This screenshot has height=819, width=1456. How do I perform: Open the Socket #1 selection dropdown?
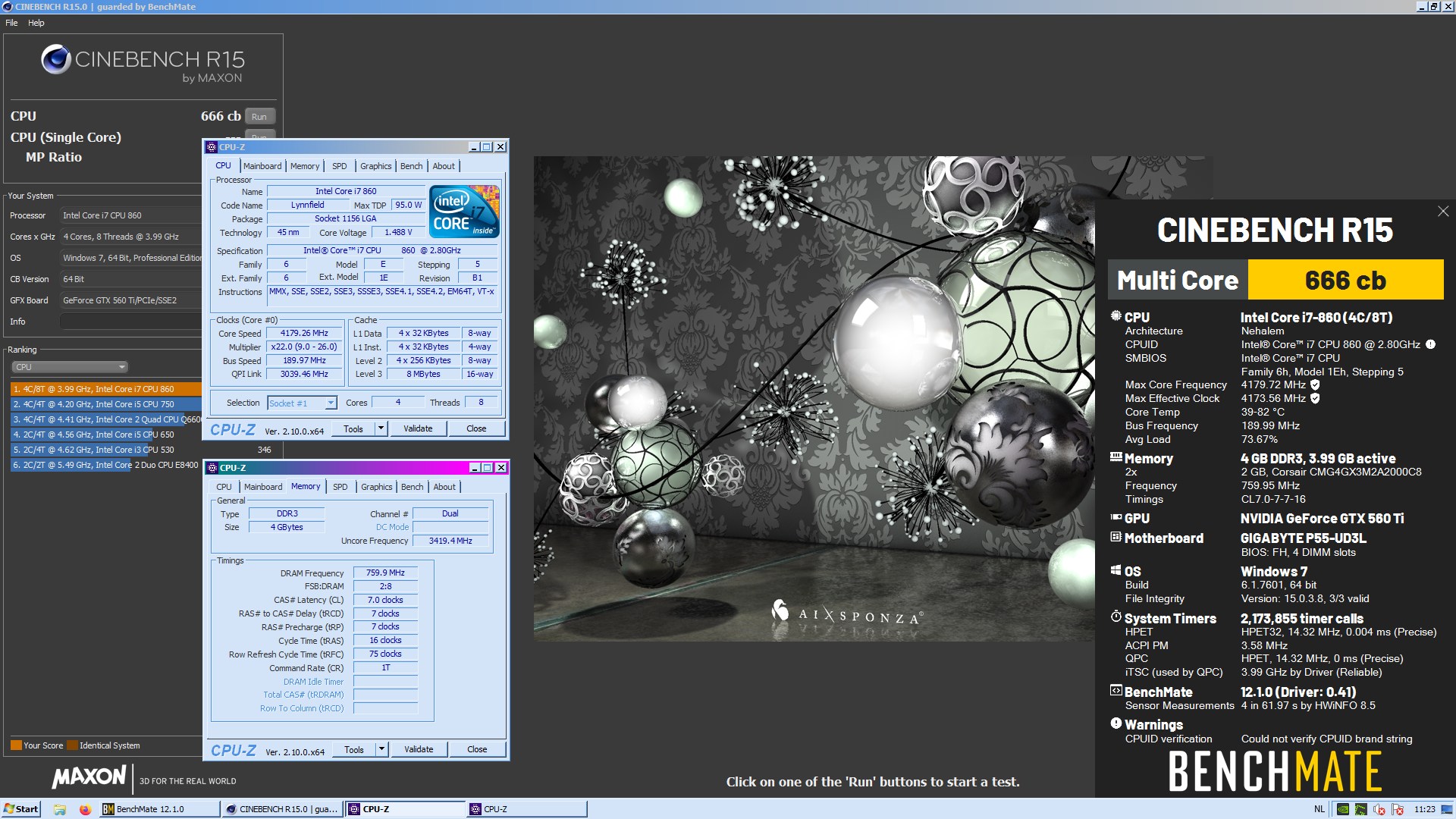pyautogui.click(x=302, y=403)
